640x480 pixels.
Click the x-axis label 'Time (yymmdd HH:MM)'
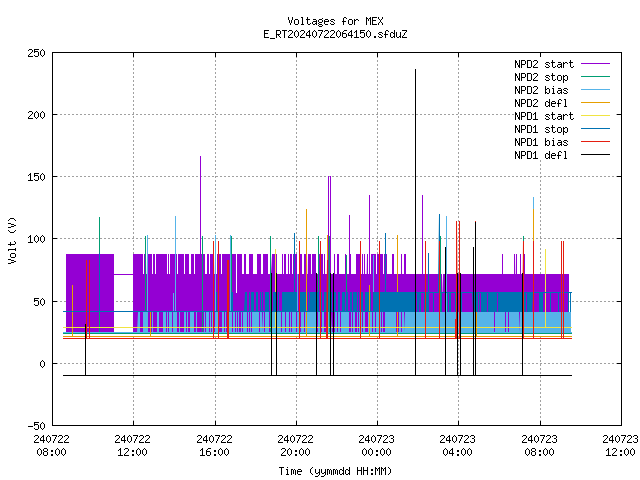coord(335,471)
